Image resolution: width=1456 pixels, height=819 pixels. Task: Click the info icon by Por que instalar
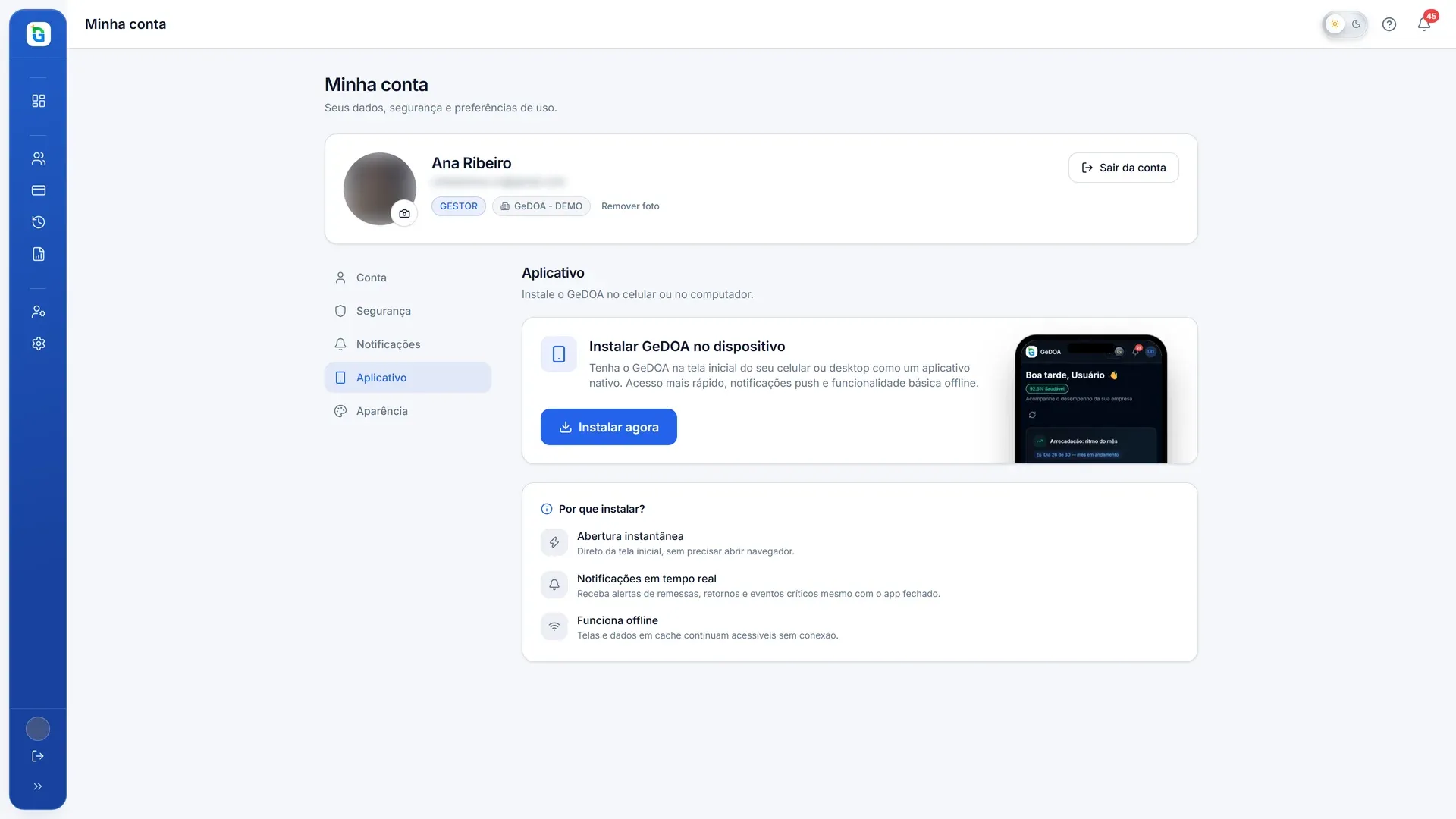pyautogui.click(x=547, y=509)
